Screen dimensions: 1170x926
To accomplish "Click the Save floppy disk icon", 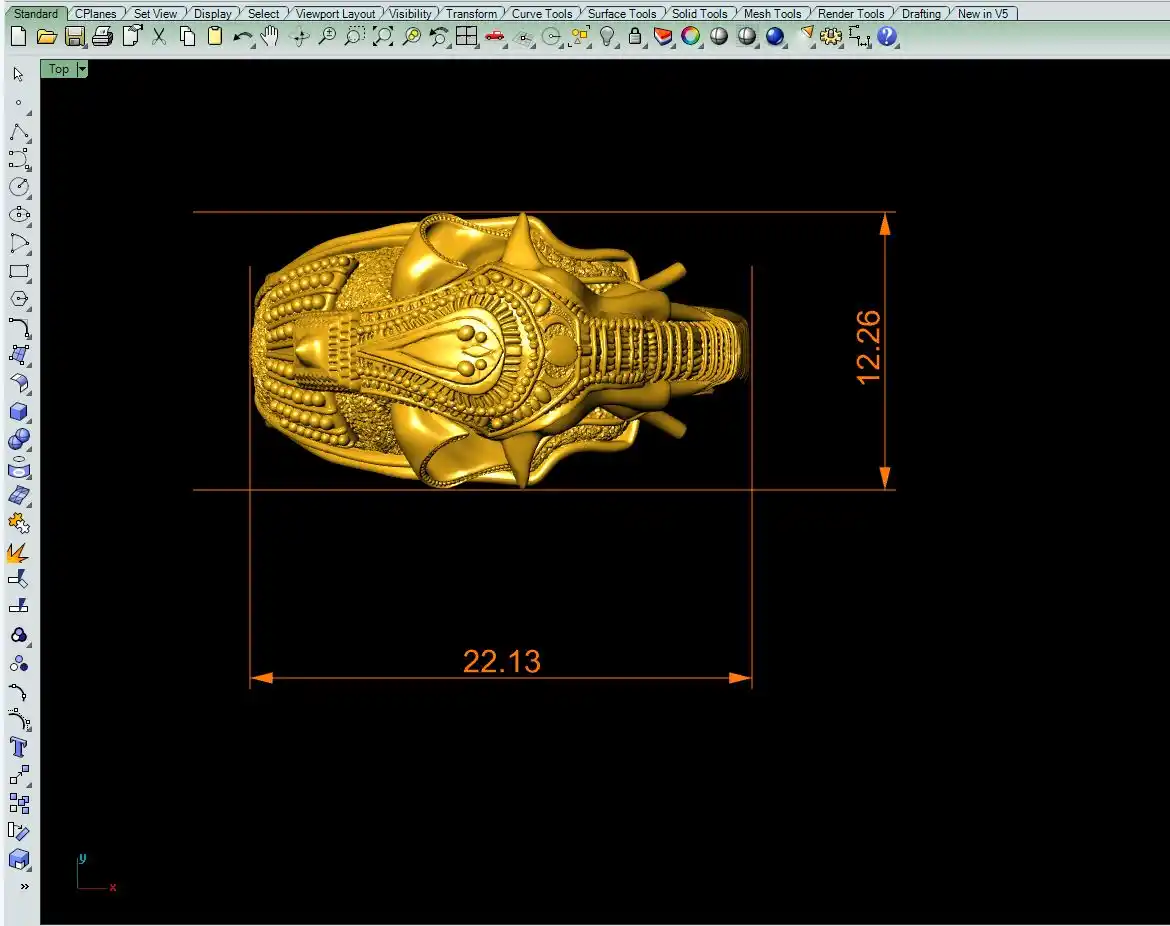I will coord(74,37).
